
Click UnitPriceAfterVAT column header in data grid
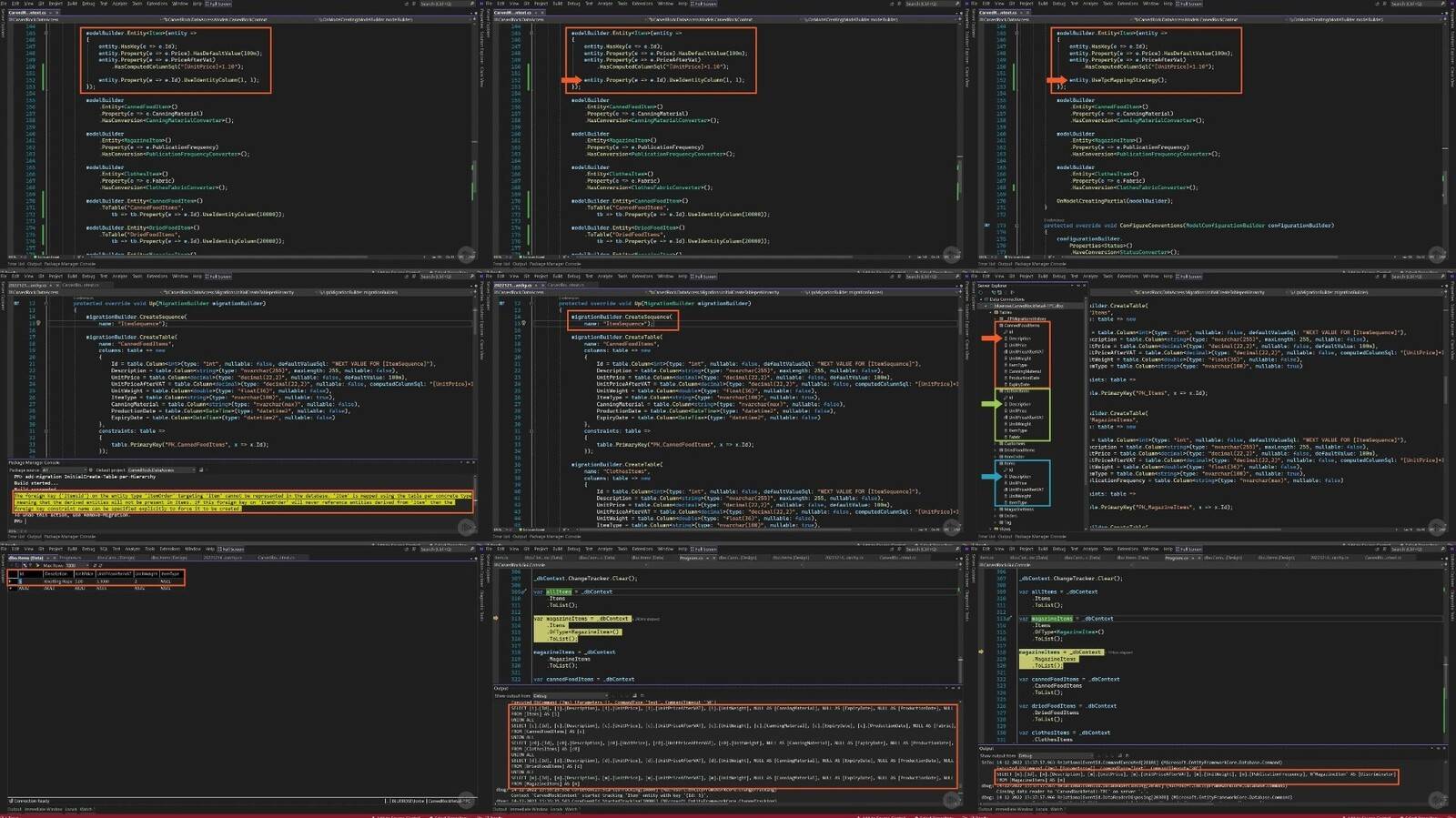[x=115, y=573]
